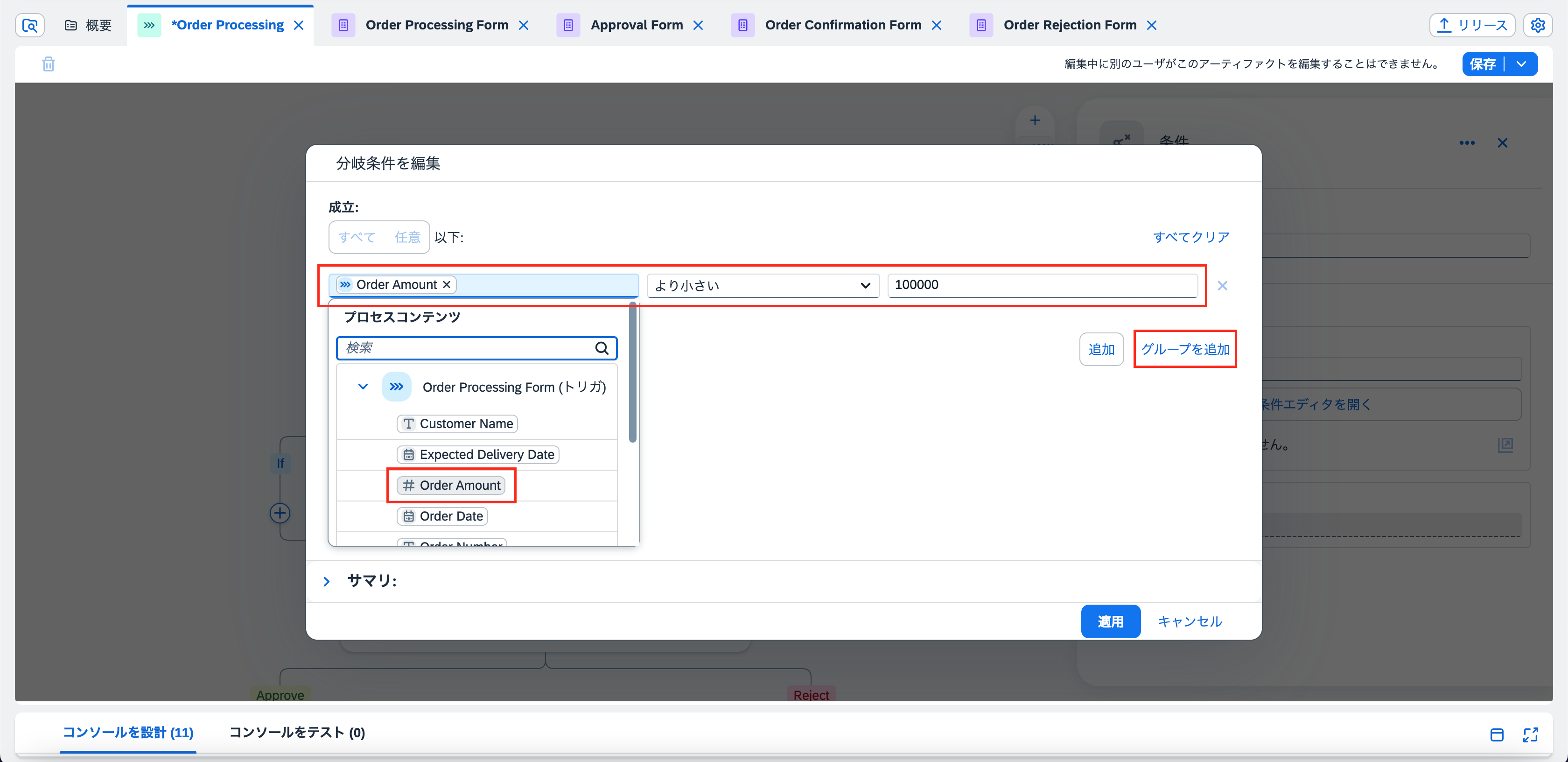Expand the サマリ section
1568x762 pixels.
coord(326,581)
